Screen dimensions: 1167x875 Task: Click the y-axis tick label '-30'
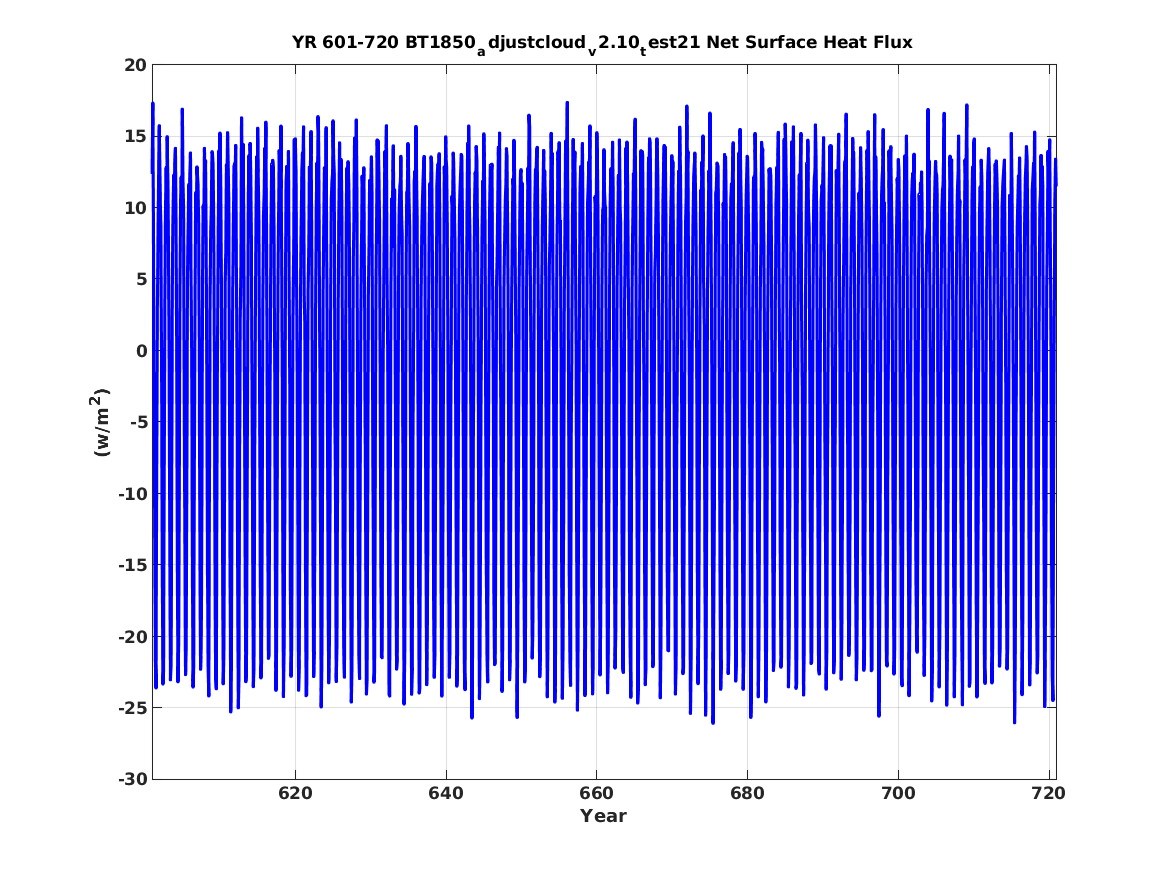[x=132, y=780]
